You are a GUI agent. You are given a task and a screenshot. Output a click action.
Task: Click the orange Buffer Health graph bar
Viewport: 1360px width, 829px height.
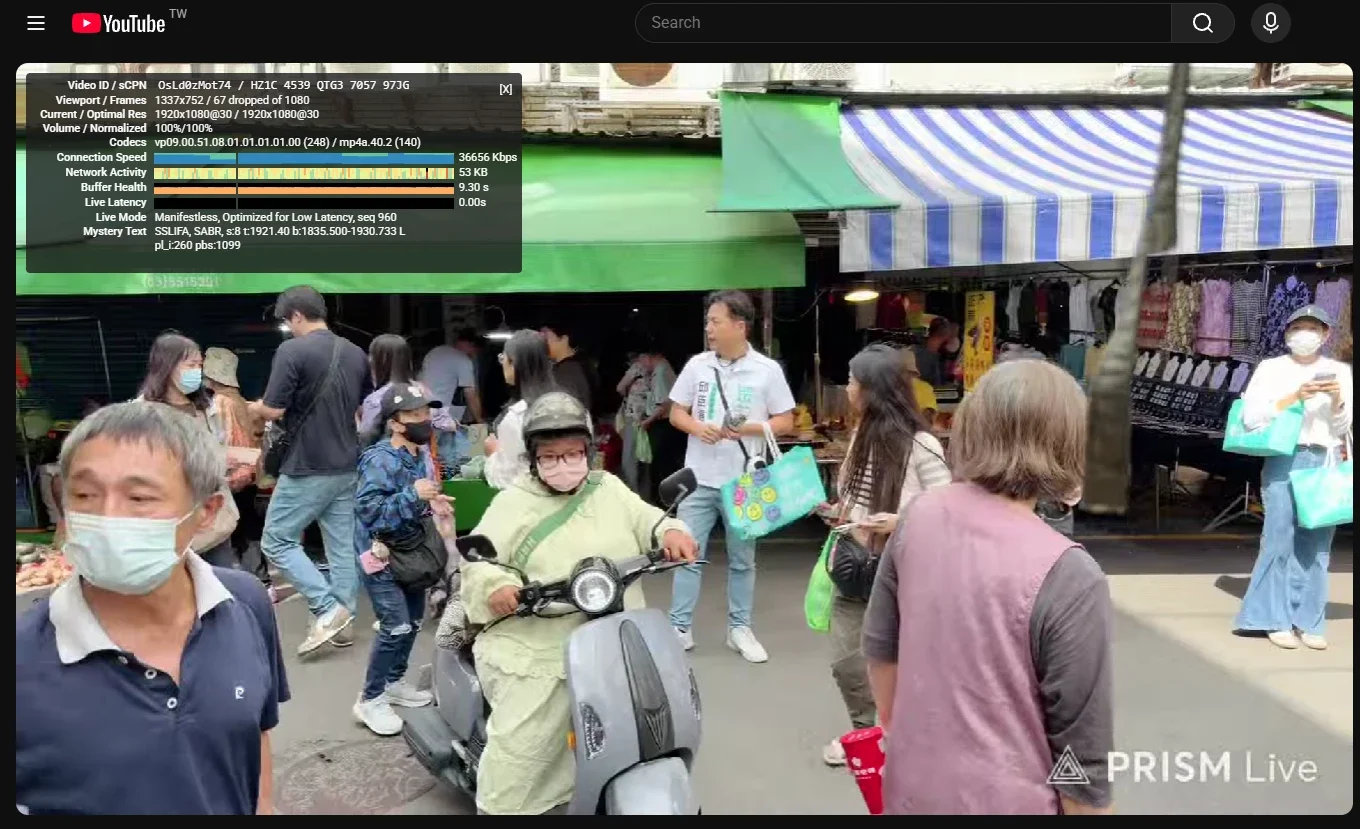(304, 188)
